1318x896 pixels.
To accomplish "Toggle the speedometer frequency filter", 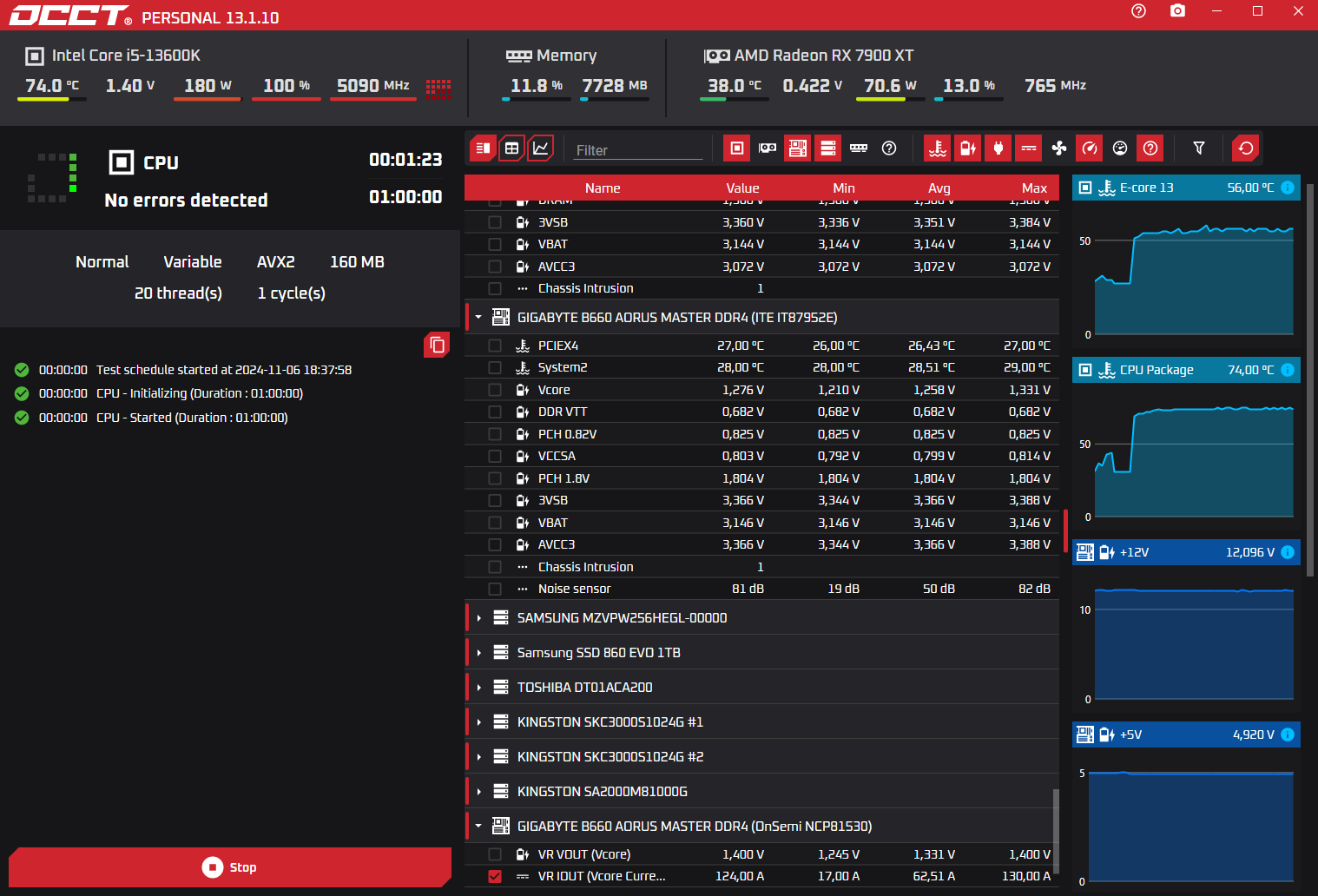I will [x=1090, y=148].
